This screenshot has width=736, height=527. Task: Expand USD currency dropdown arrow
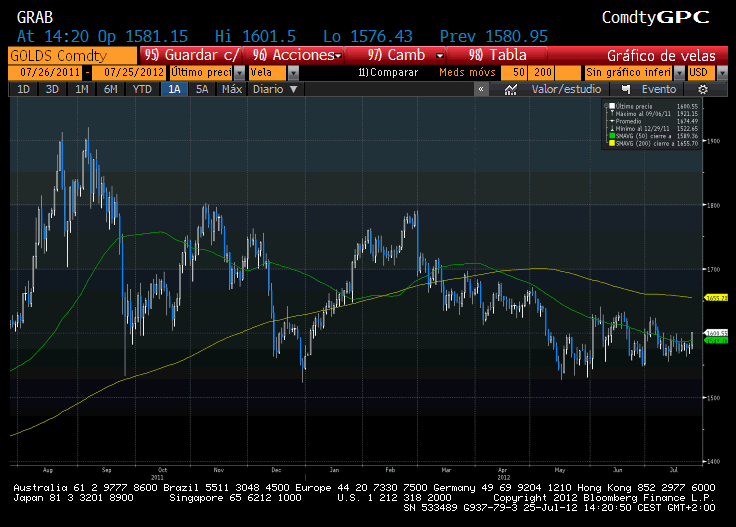coord(722,73)
